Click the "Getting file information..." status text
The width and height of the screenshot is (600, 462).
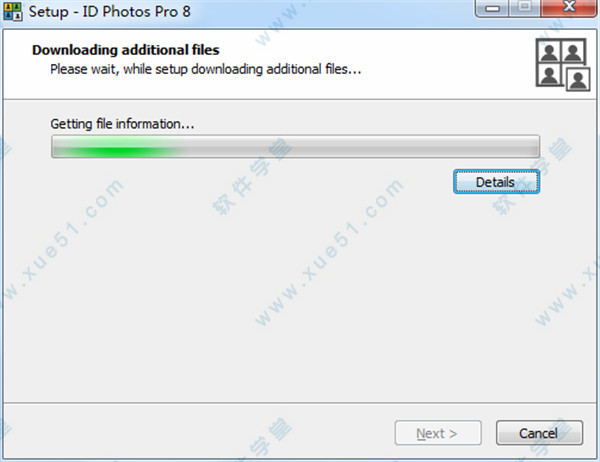122,124
